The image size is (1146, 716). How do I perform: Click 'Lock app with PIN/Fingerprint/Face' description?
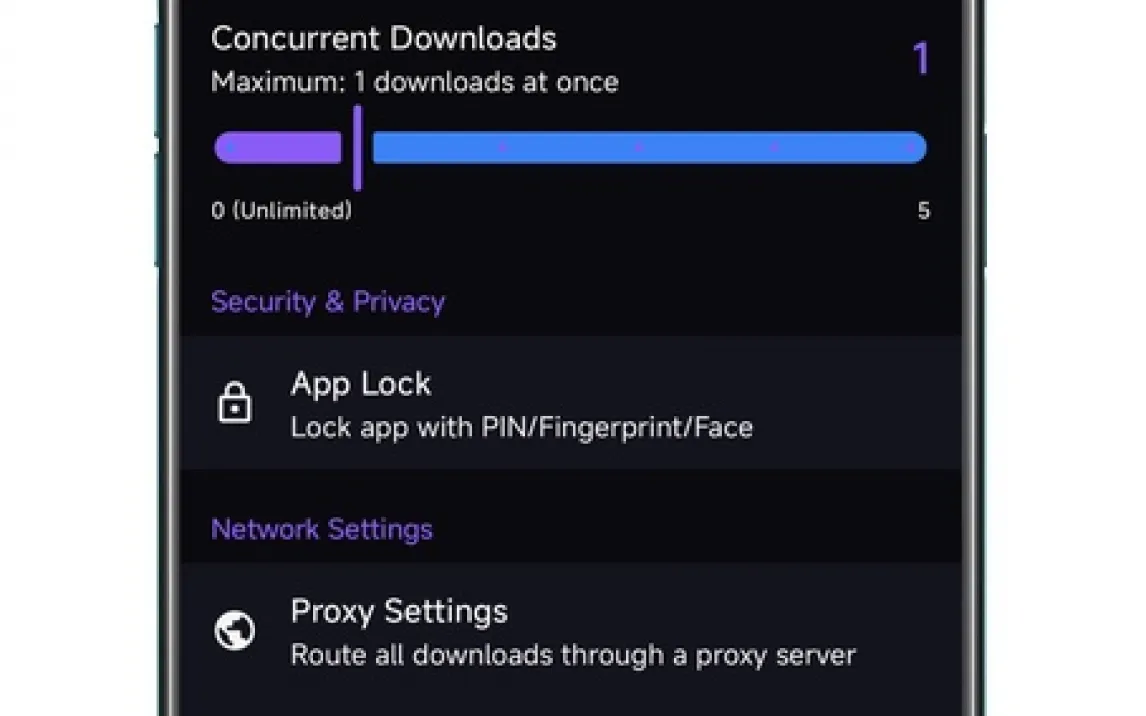click(521, 428)
